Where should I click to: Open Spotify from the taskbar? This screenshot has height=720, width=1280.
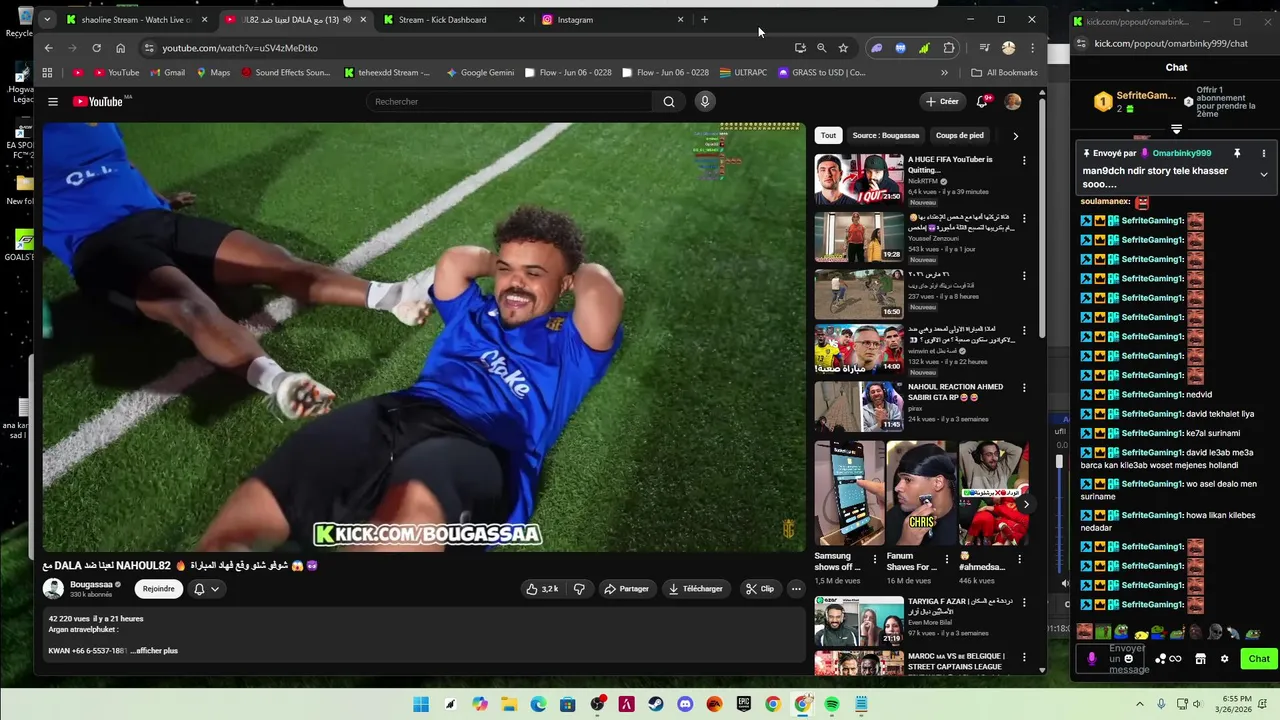(832, 704)
